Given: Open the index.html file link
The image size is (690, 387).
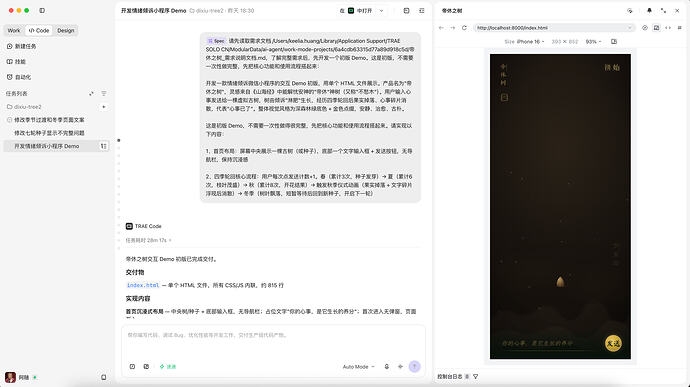Looking at the screenshot, I should pos(143,285).
